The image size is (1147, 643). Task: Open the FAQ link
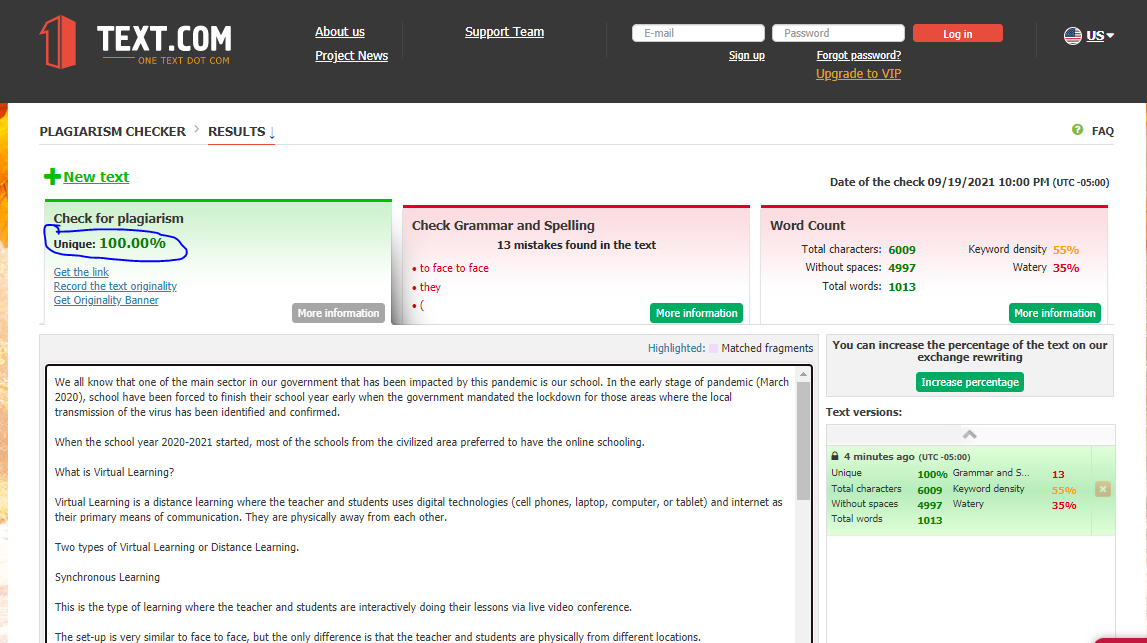tap(1102, 131)
